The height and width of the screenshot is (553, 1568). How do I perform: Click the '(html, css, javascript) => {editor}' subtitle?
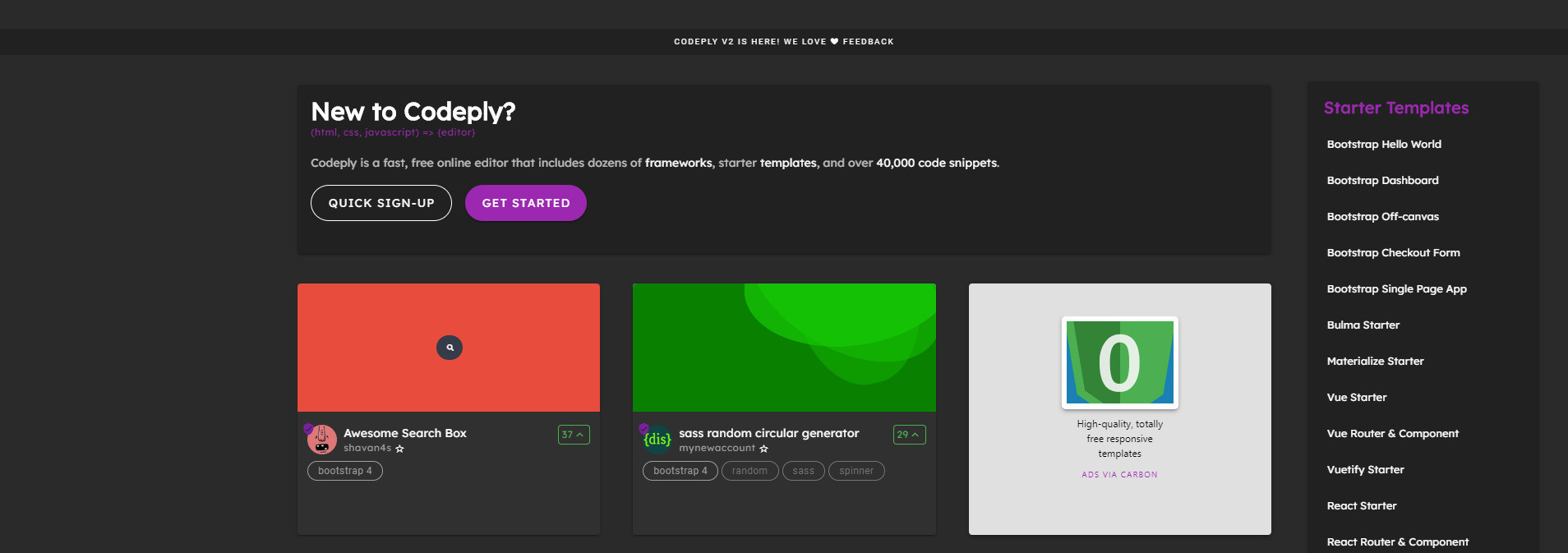point(393,132)
